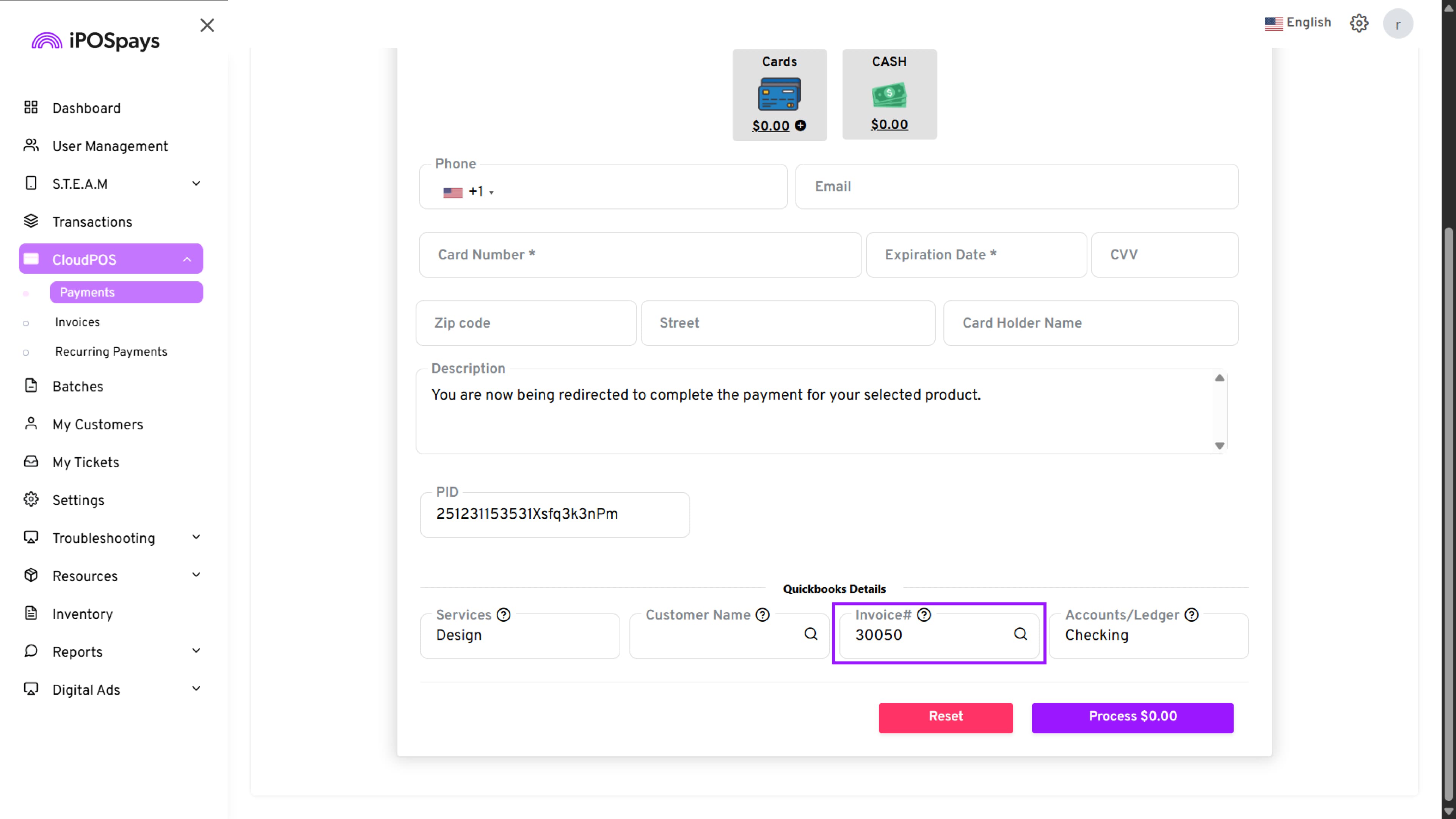Click the Services help question mark icon
The width and height of the screenshot is (1456, 819).
coord(503,614)
